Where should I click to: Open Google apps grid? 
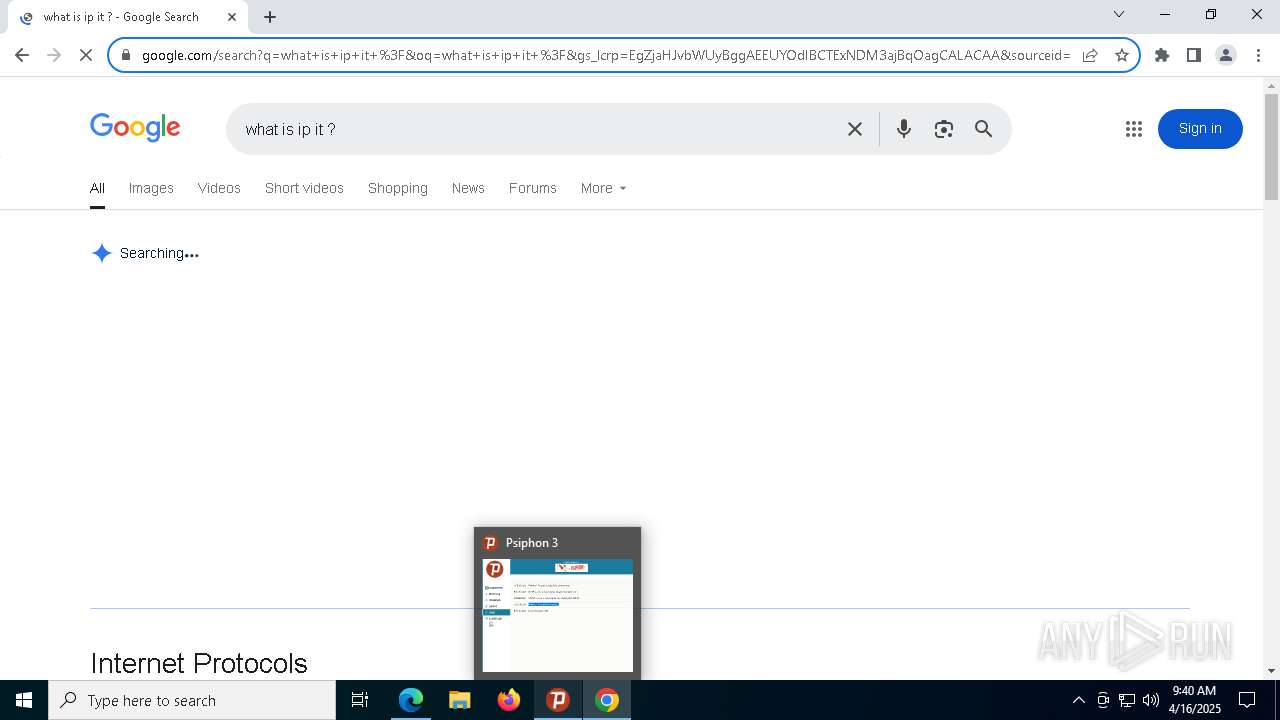pos(1133,129)
